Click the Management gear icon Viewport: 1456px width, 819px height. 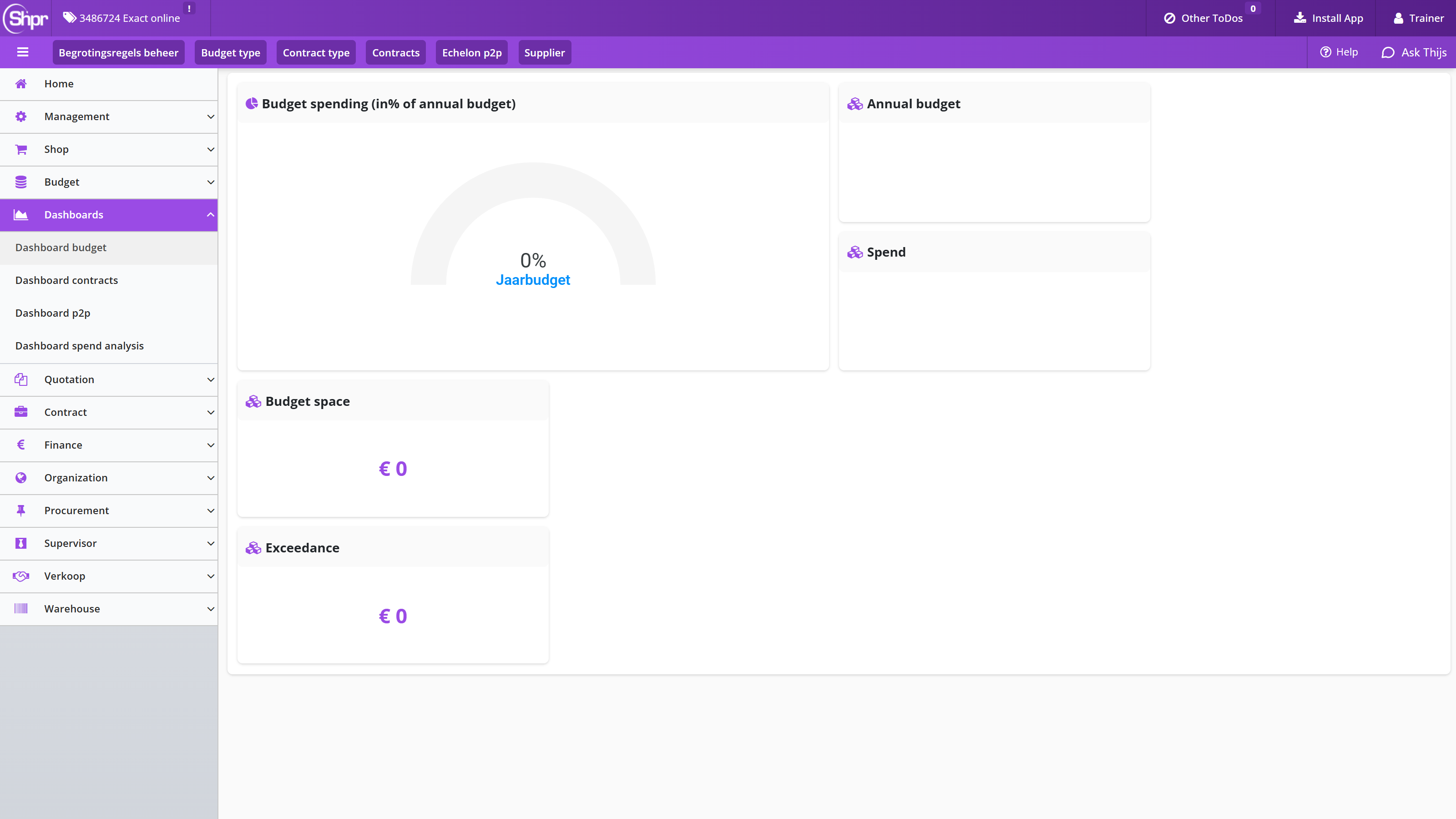coord(21,116)
